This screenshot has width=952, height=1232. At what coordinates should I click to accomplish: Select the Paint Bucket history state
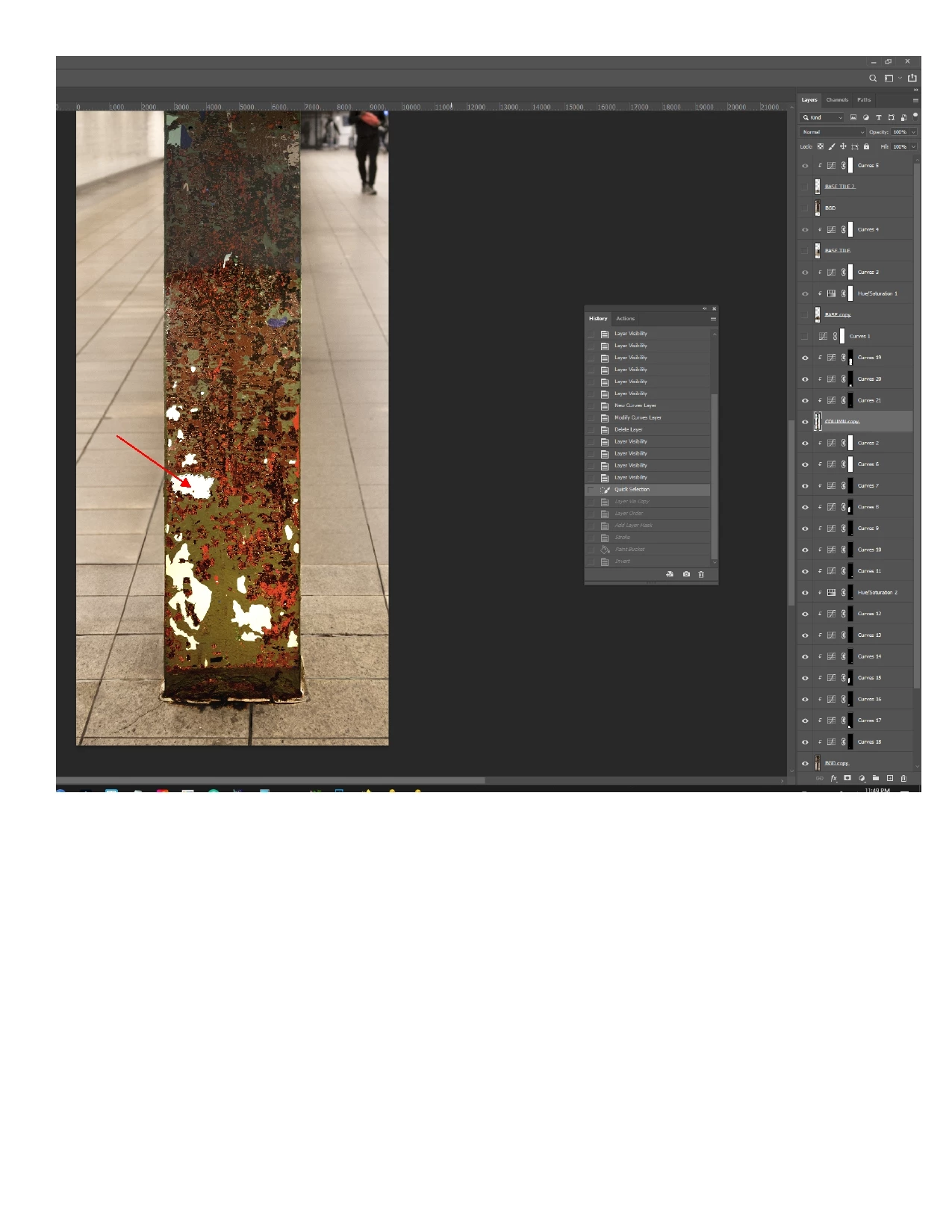click(647, 550)
